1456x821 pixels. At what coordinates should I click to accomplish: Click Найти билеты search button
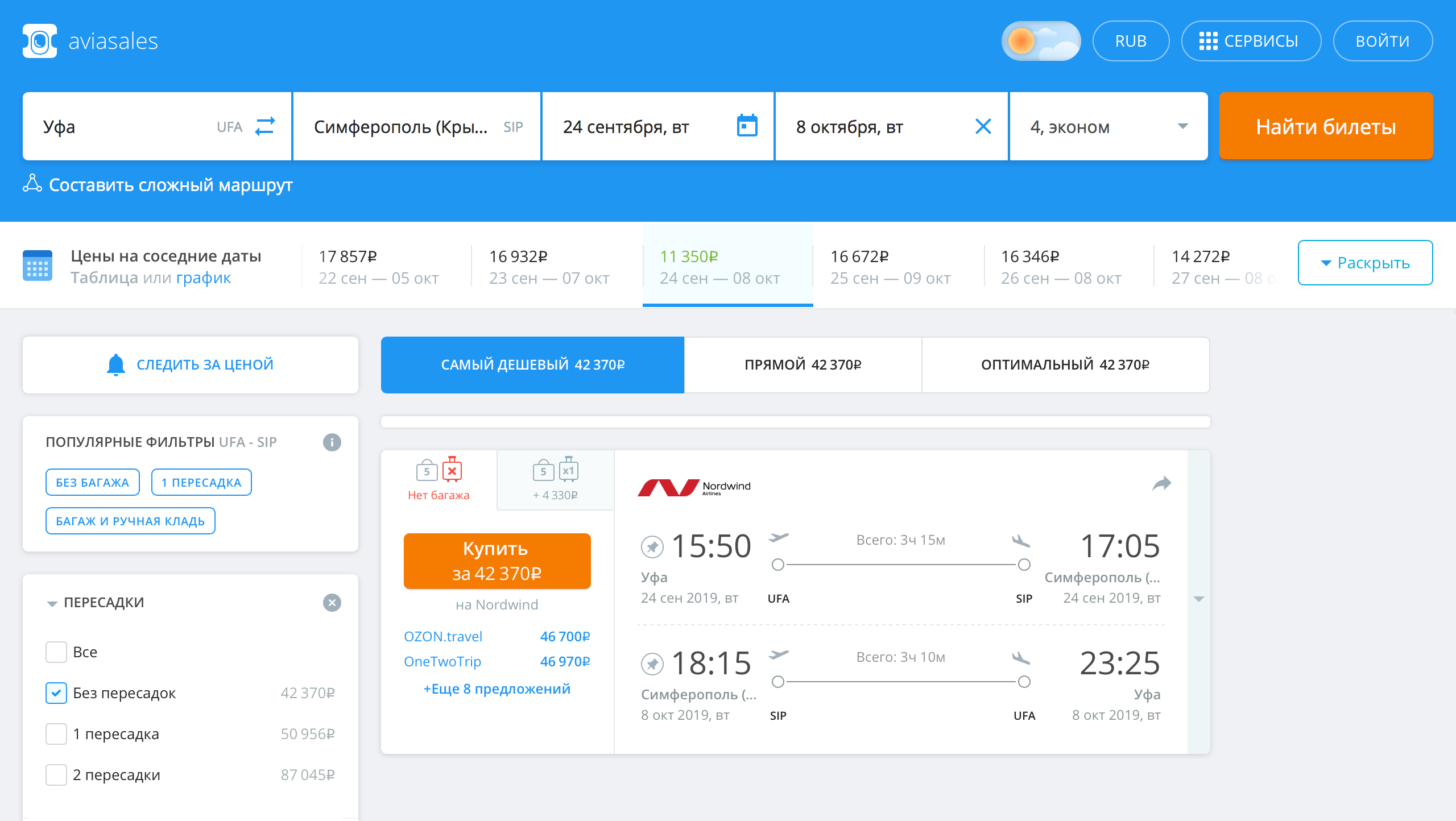pyautogui.click(x=1326, y=126)
